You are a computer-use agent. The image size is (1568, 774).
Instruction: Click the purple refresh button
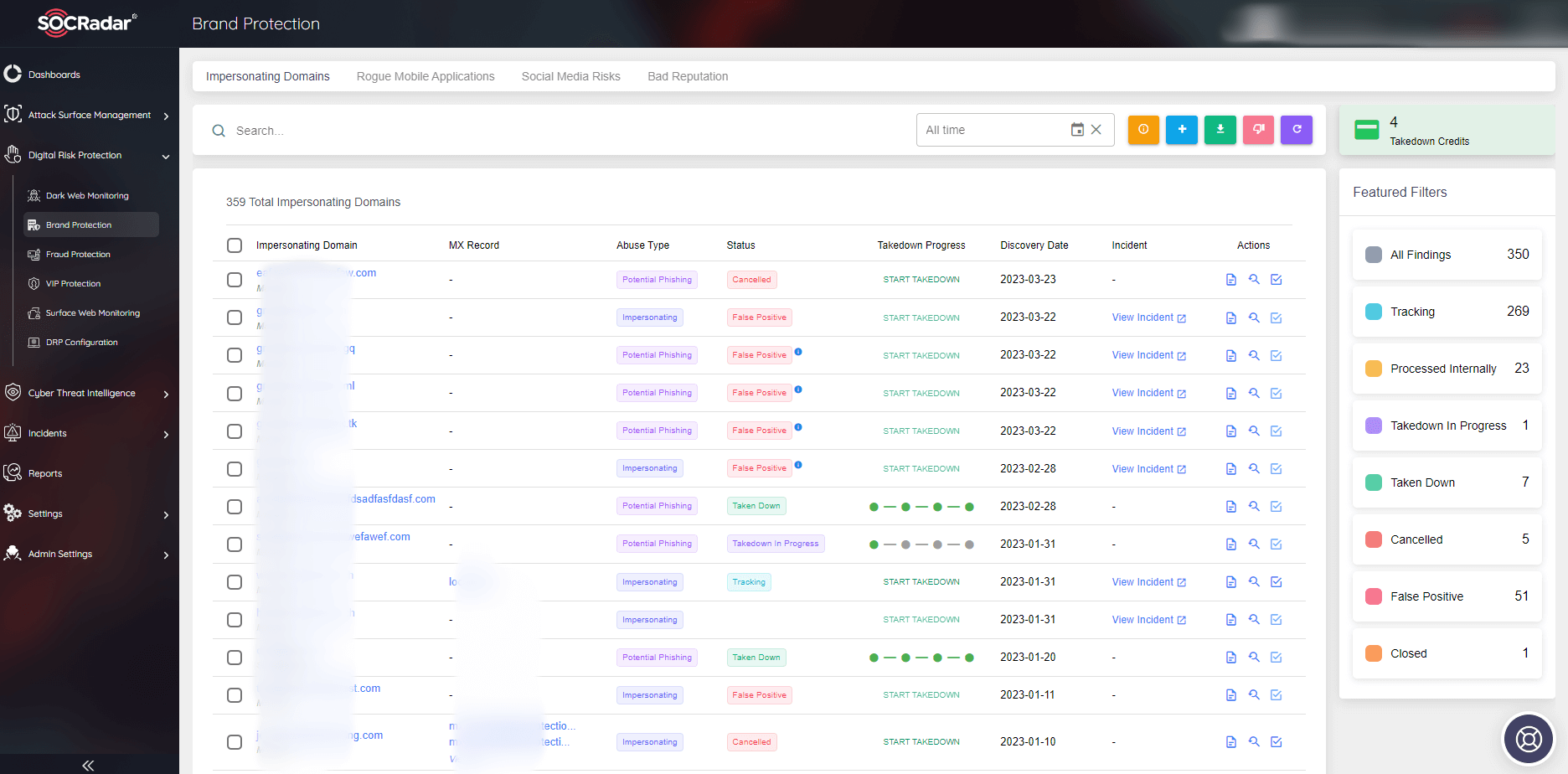point(1297,130)
